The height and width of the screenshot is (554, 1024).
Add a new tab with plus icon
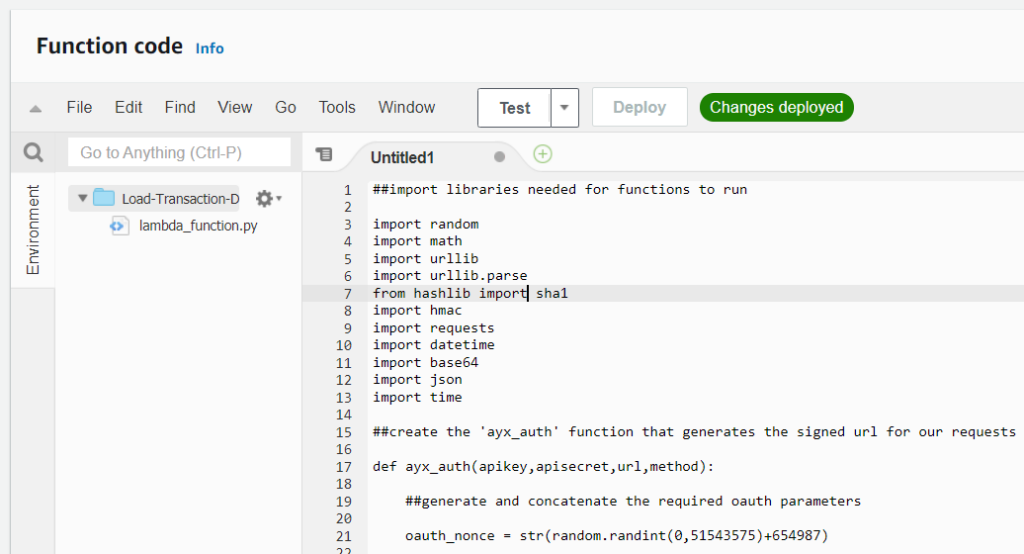(x=543, y=154)
